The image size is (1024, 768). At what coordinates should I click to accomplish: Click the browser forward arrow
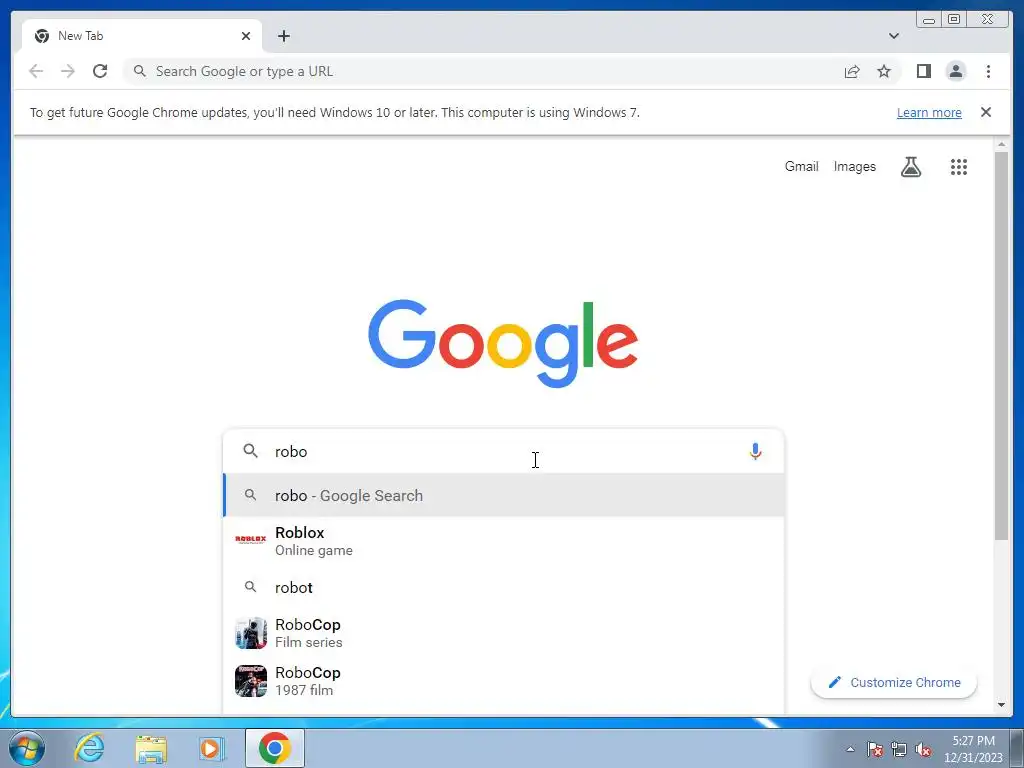click(x=68, y=71)
